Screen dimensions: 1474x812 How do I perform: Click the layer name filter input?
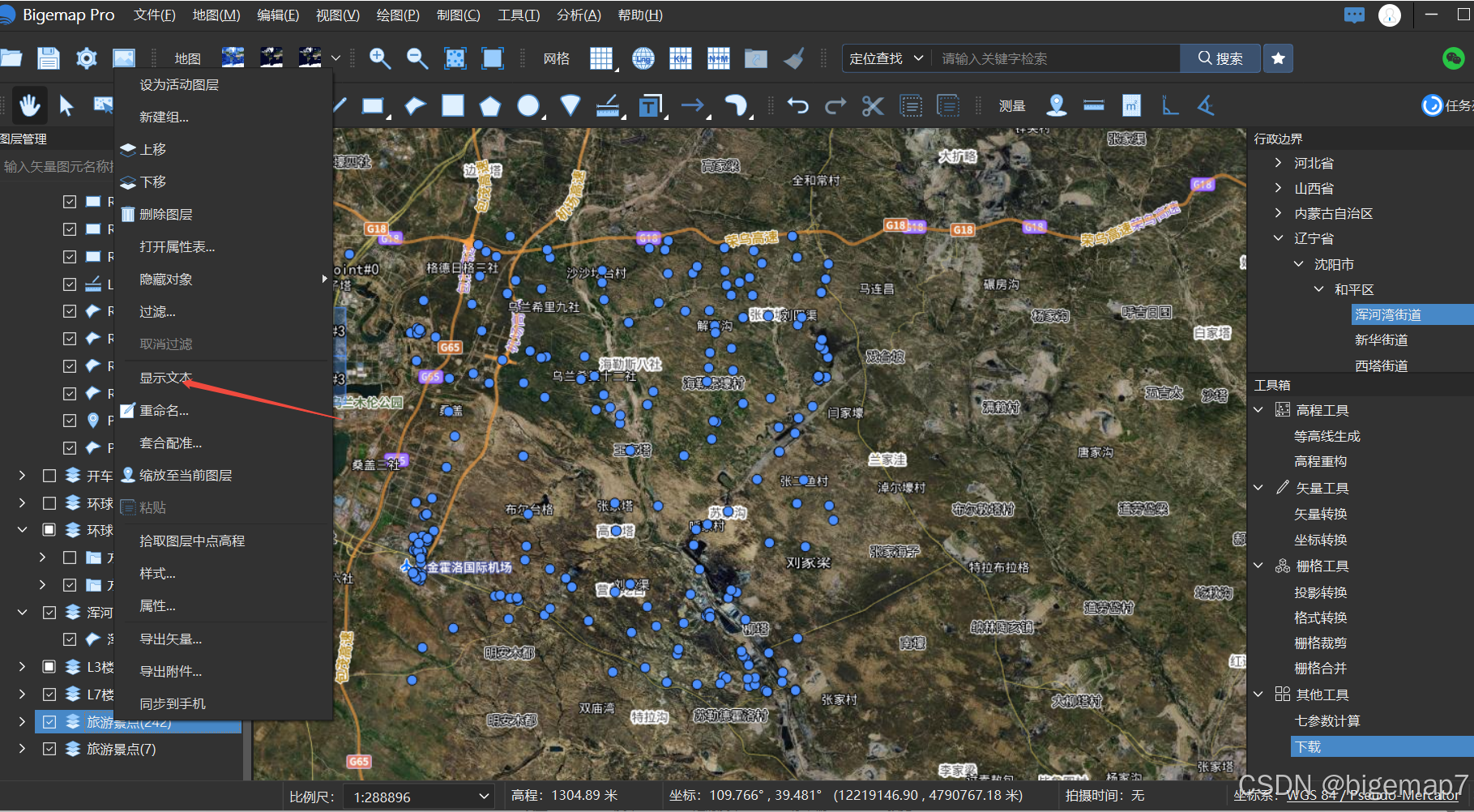[x=57, y=166]
